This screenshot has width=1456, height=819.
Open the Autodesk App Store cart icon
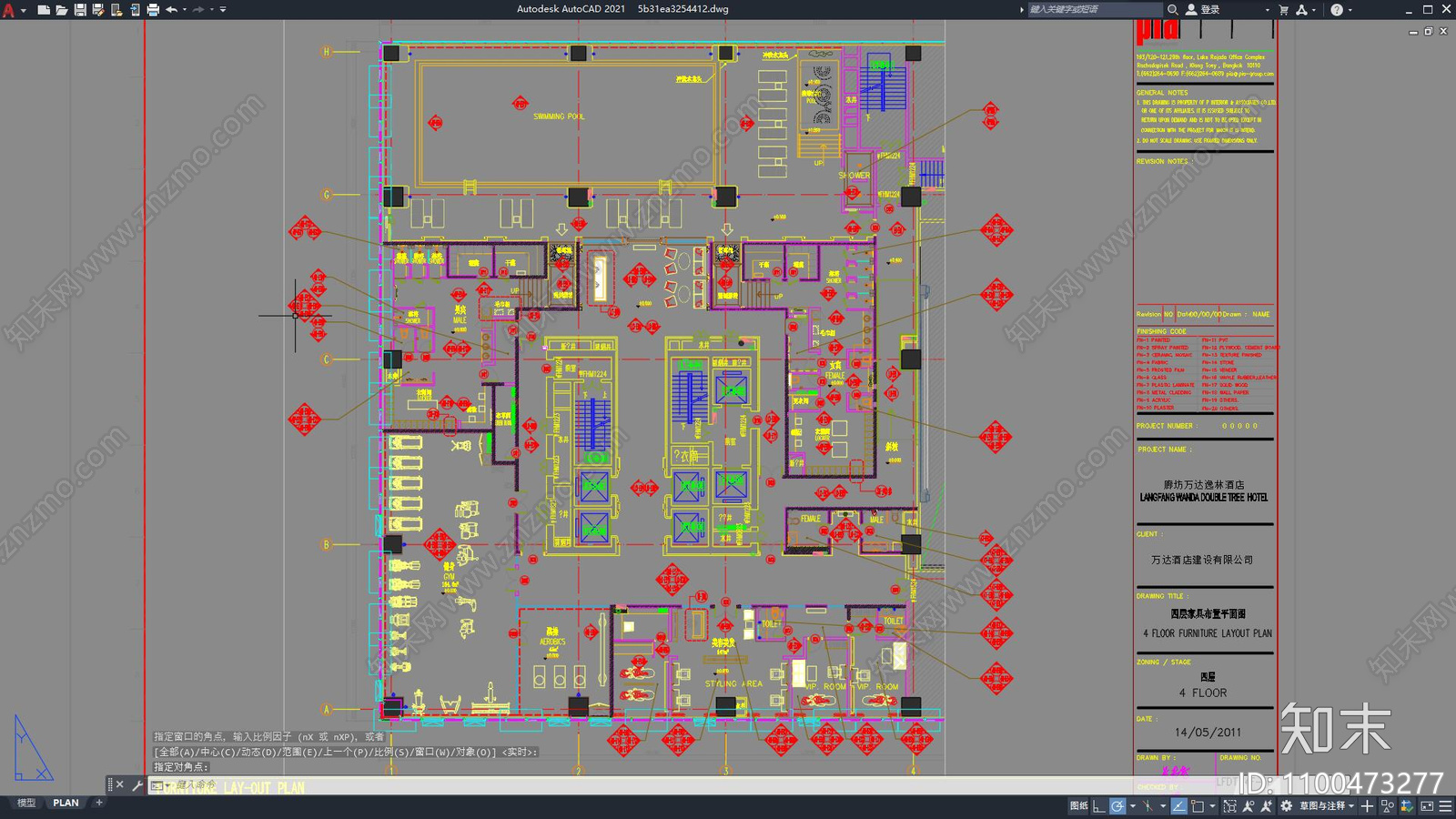[x=1284, y=10]
